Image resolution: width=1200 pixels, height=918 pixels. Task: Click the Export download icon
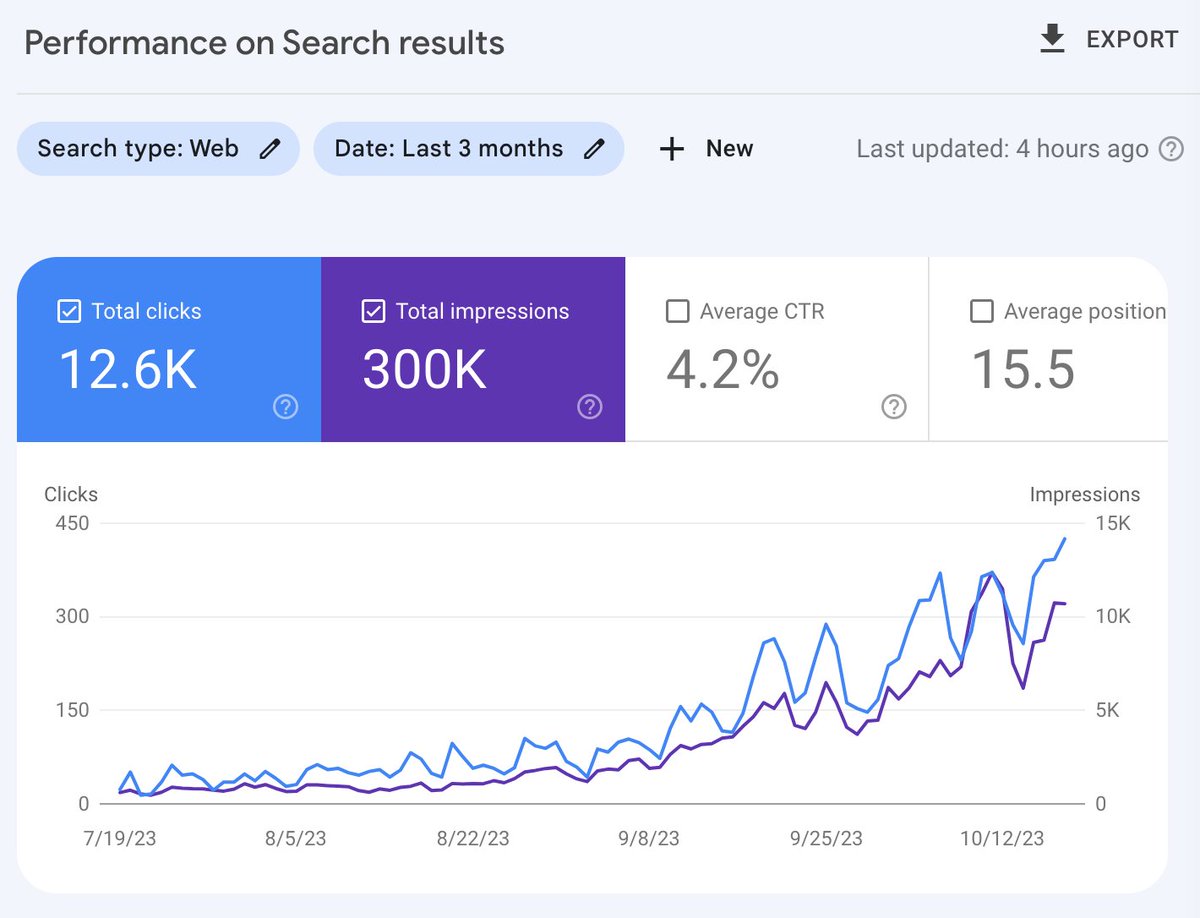(x=1052, y=39)
